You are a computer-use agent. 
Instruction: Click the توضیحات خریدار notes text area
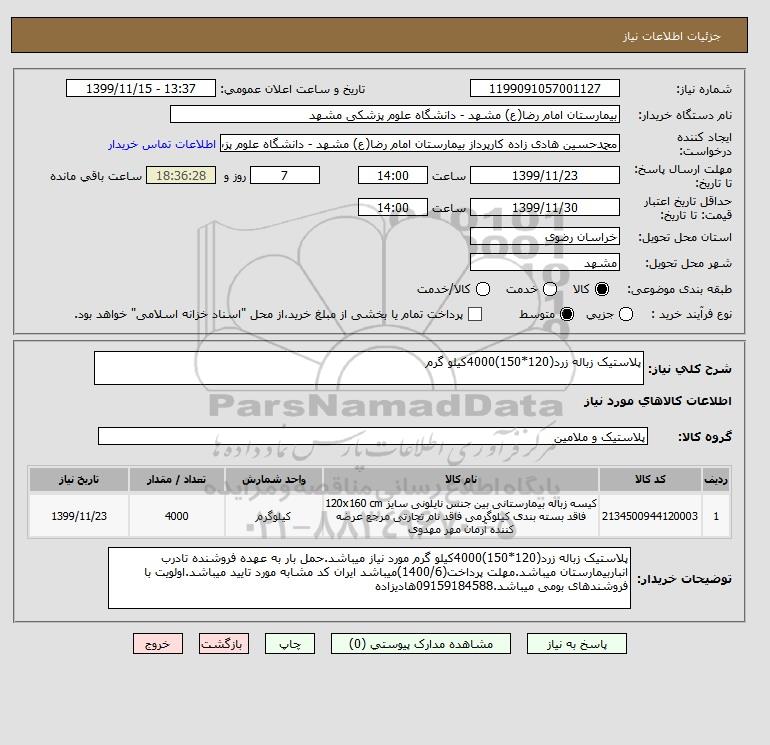(x=369, y=578)
